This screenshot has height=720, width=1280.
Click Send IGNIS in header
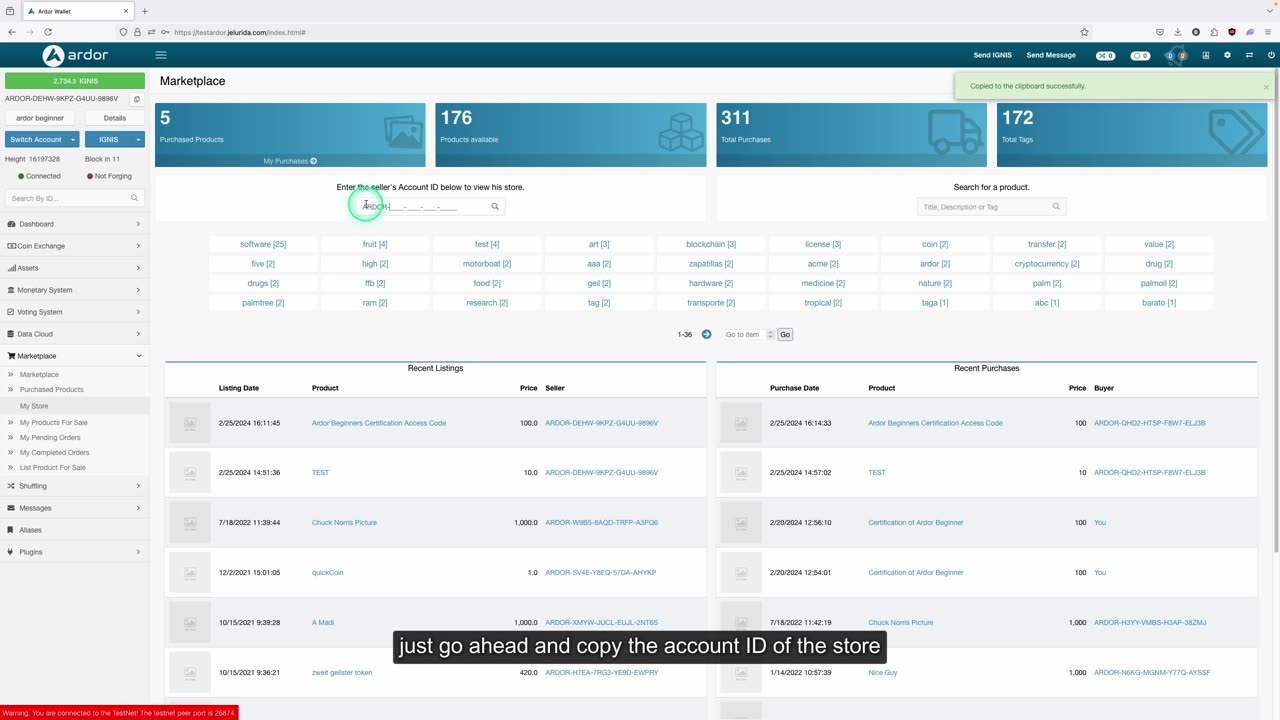[x=993, y=55]
